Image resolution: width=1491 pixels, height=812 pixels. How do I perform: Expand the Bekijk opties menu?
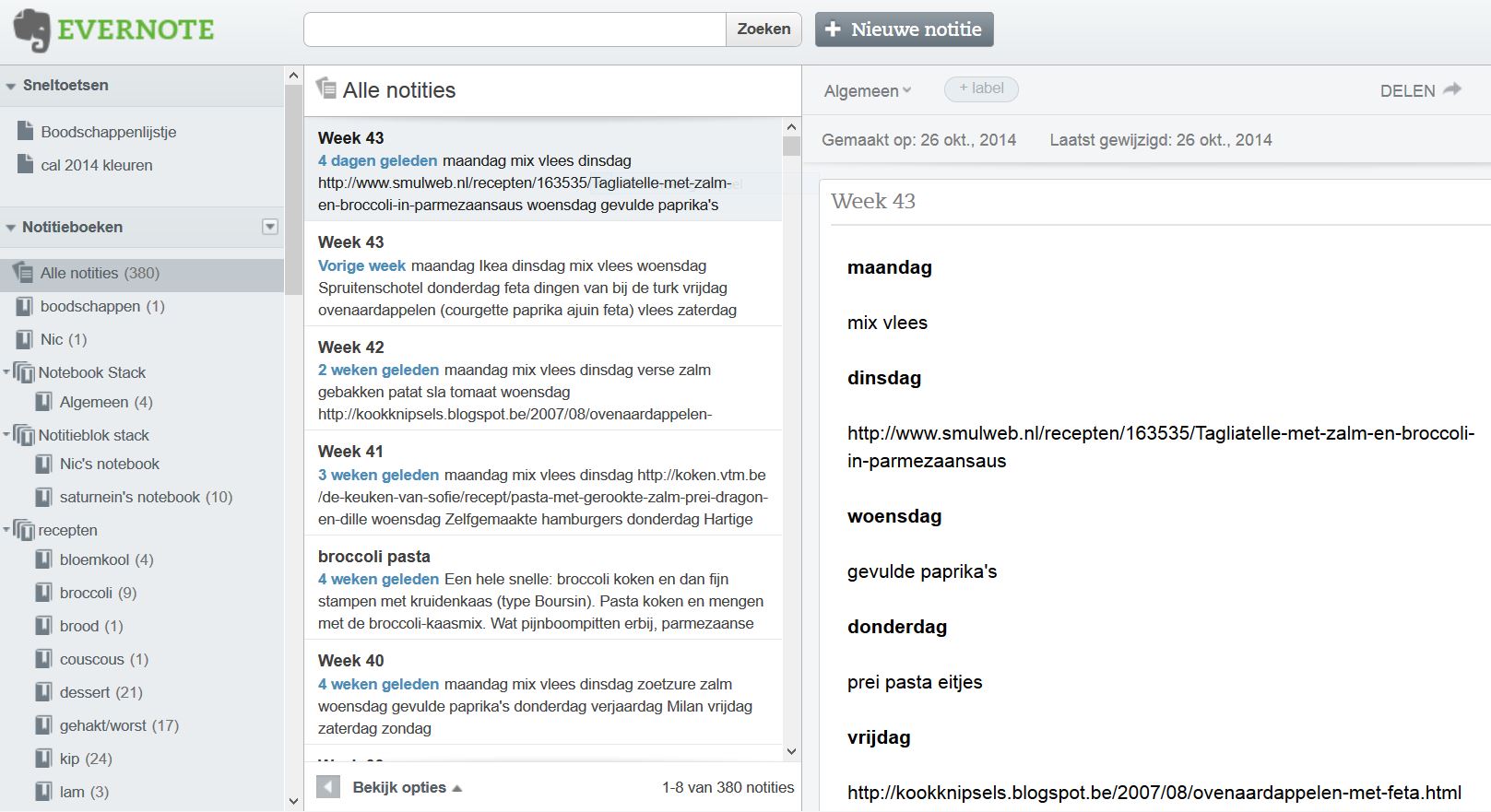(407, 787)
